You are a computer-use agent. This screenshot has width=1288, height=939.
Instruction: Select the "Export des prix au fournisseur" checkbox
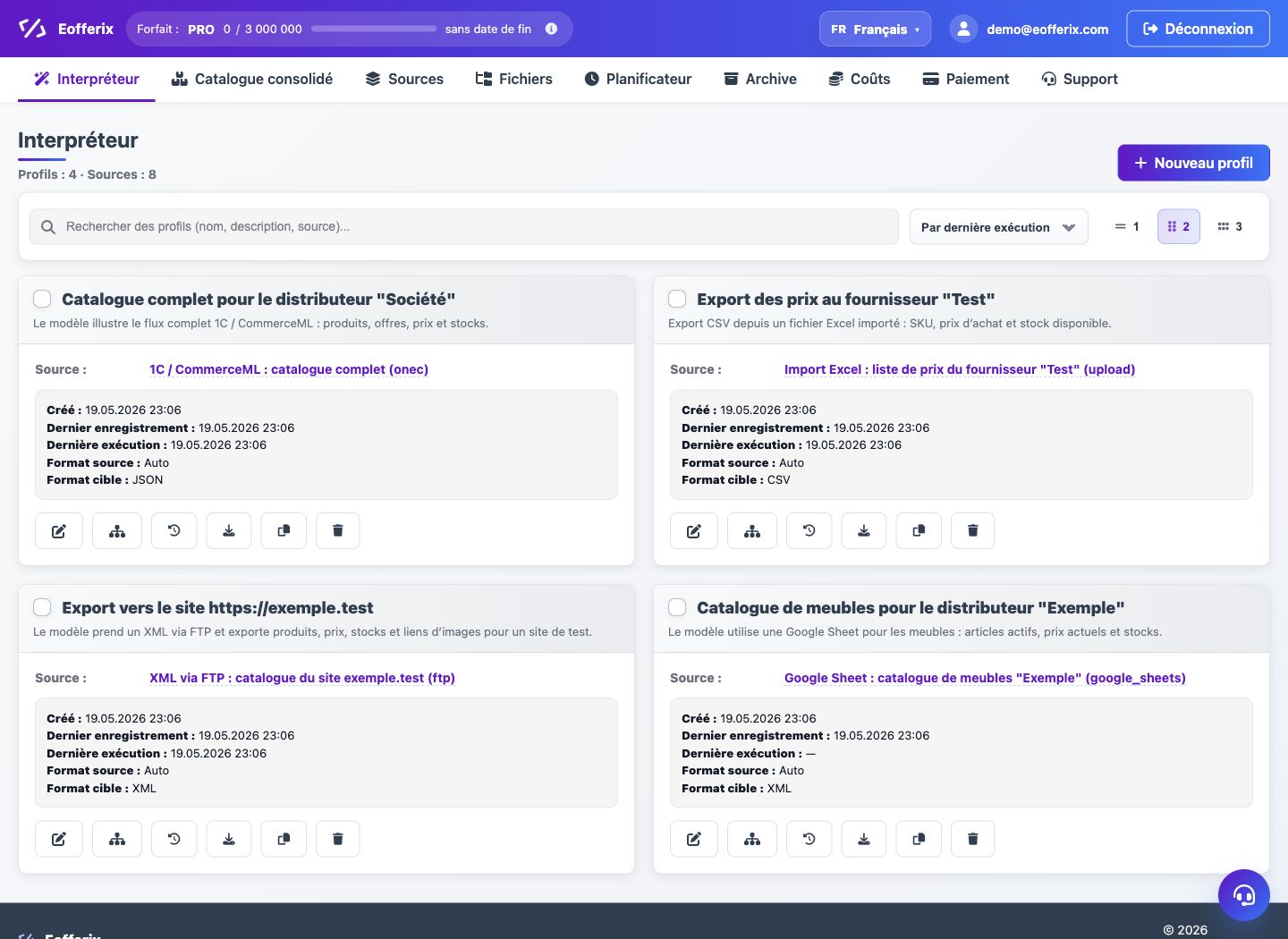(x=677, y=299)
